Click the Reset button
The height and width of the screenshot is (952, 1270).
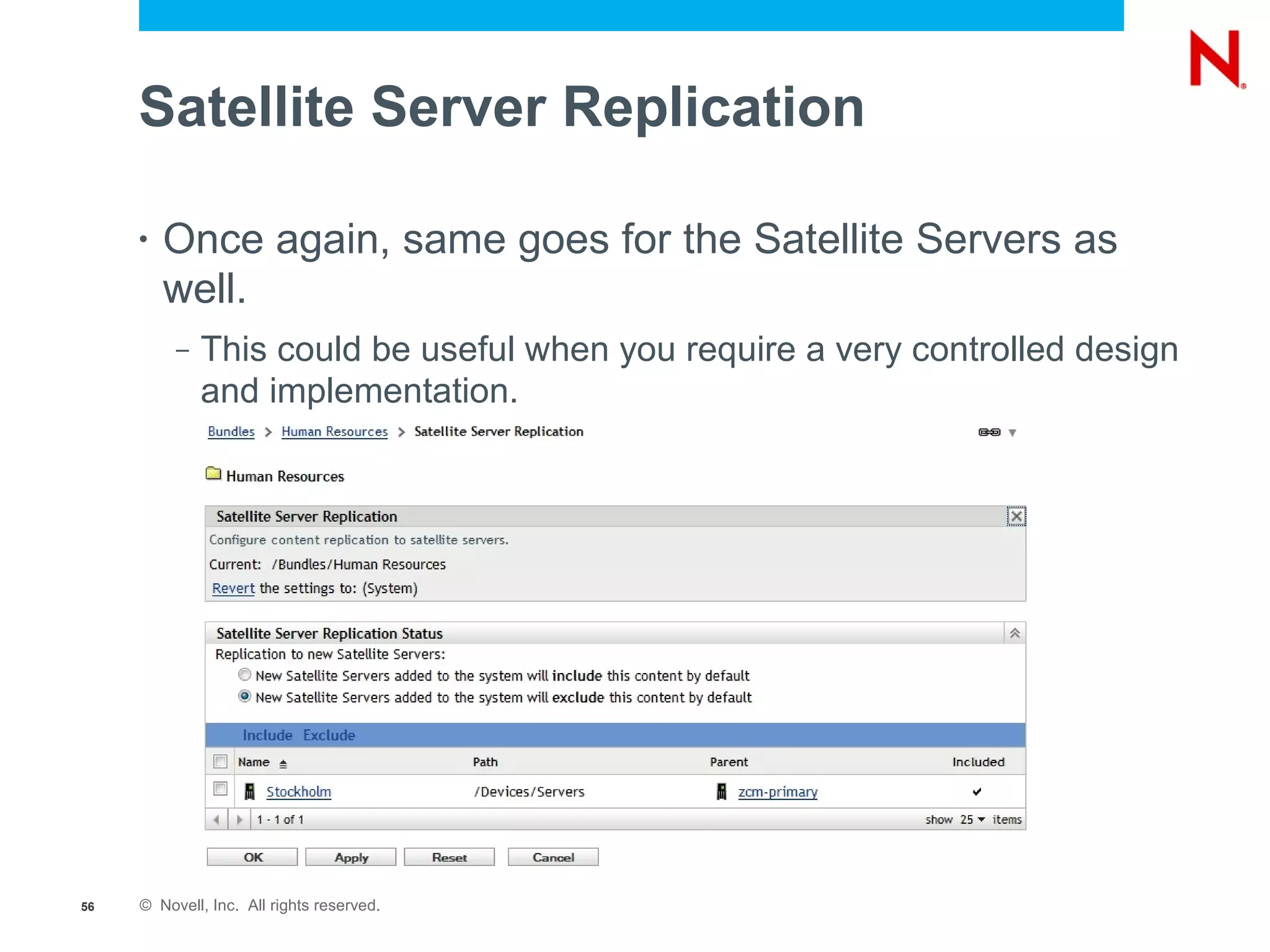450,857
